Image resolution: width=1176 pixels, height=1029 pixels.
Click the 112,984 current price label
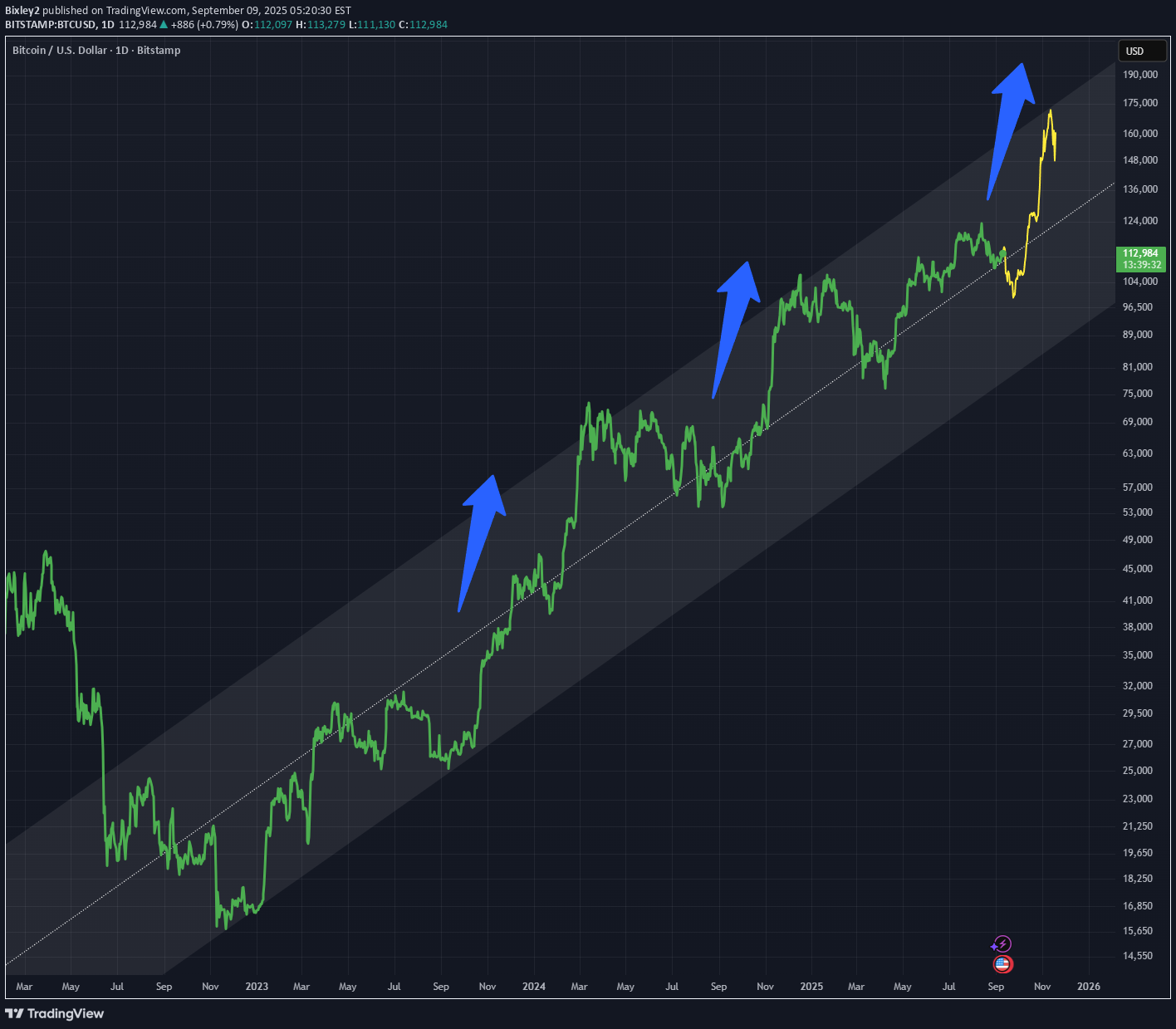1140,253
